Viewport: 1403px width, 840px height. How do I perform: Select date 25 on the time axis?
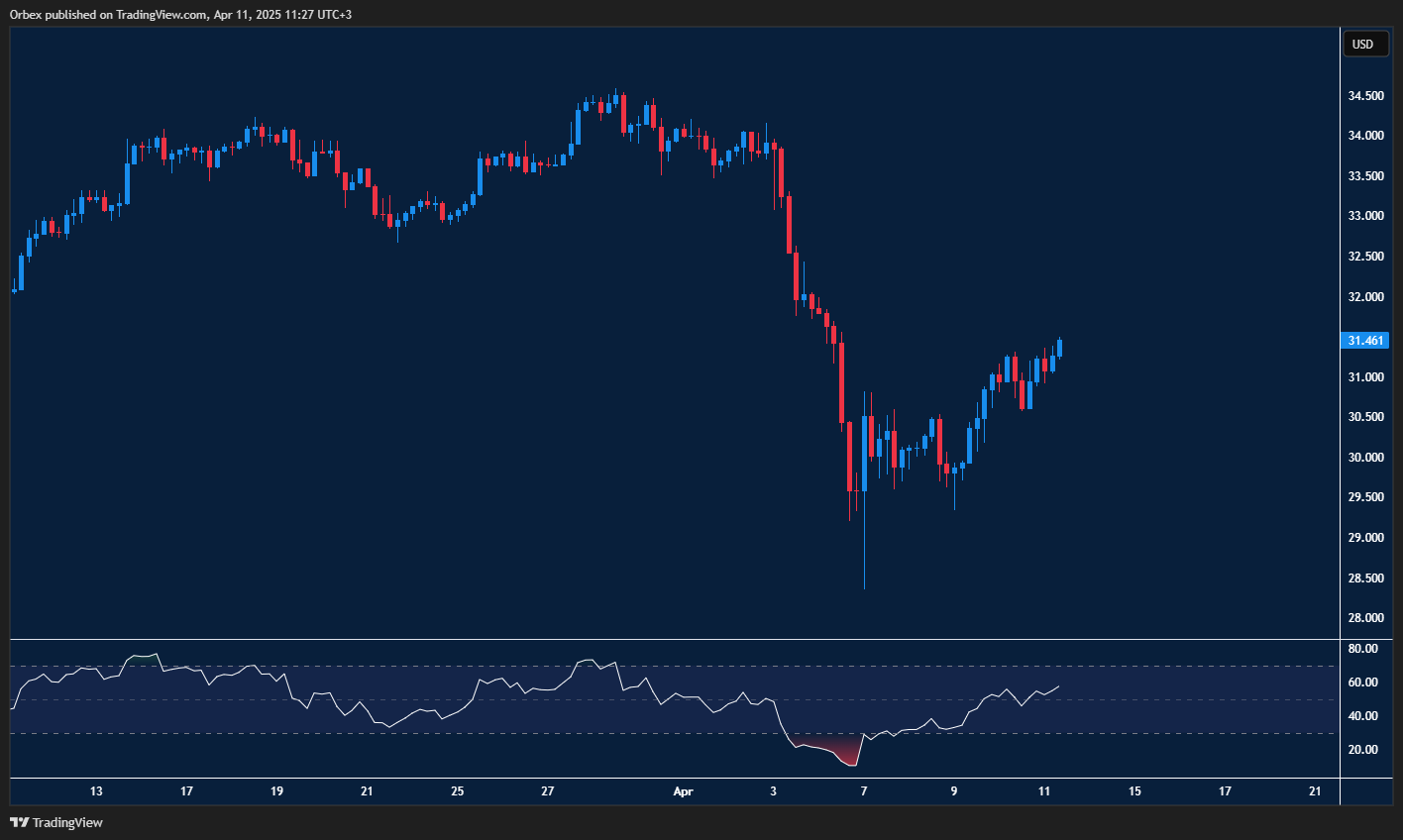point(457,791)
